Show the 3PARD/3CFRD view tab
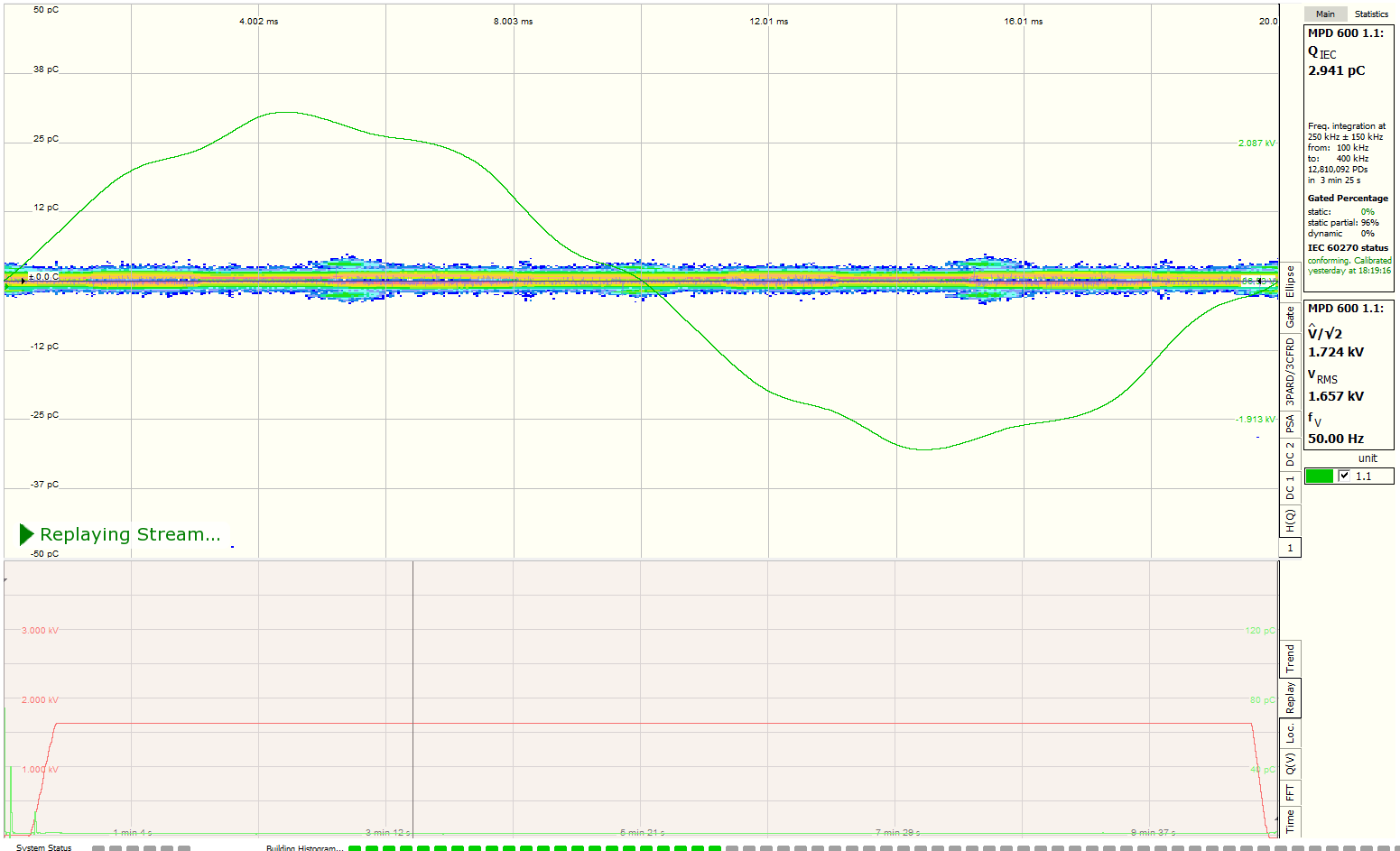 pyautogui.click(x=1291, y=372)
